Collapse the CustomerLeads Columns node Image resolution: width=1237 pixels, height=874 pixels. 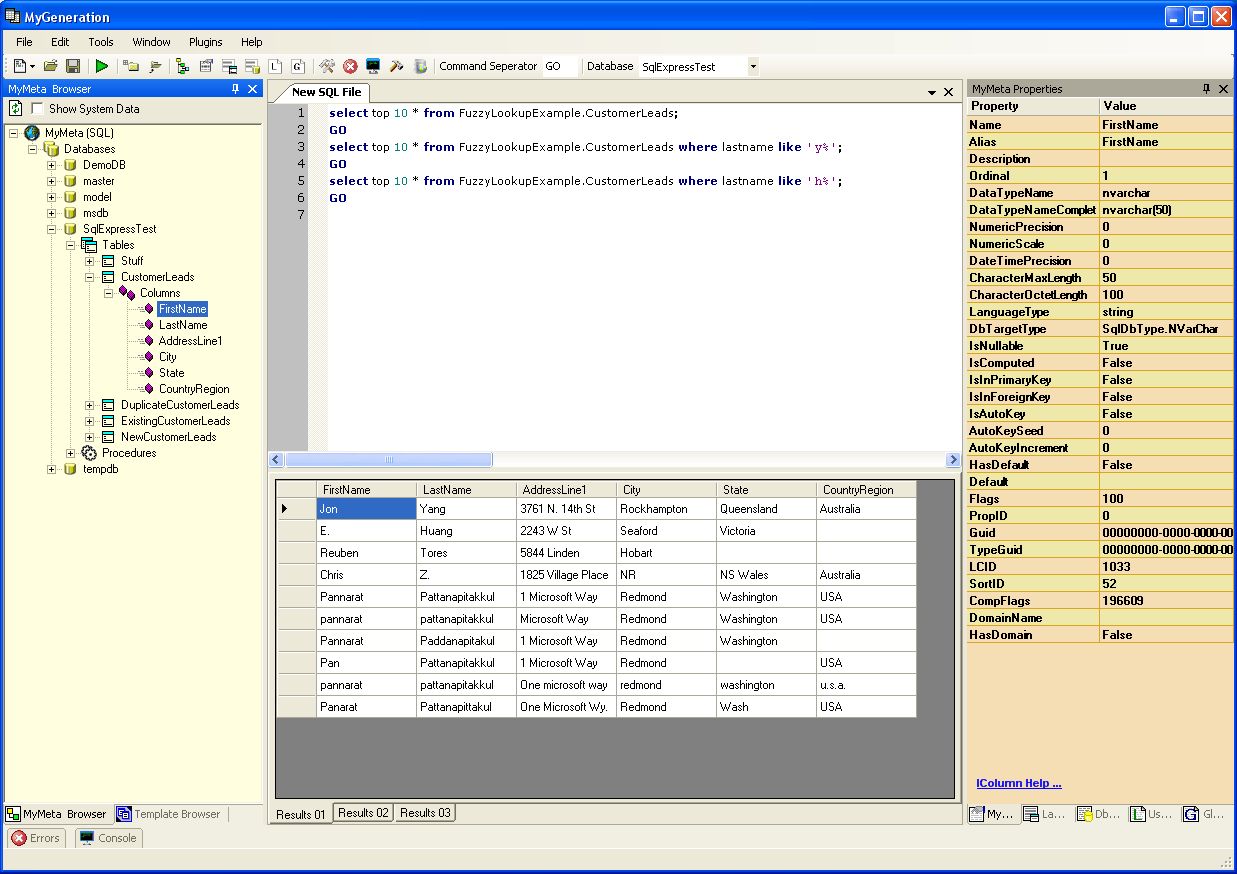(x=107, y=292)
